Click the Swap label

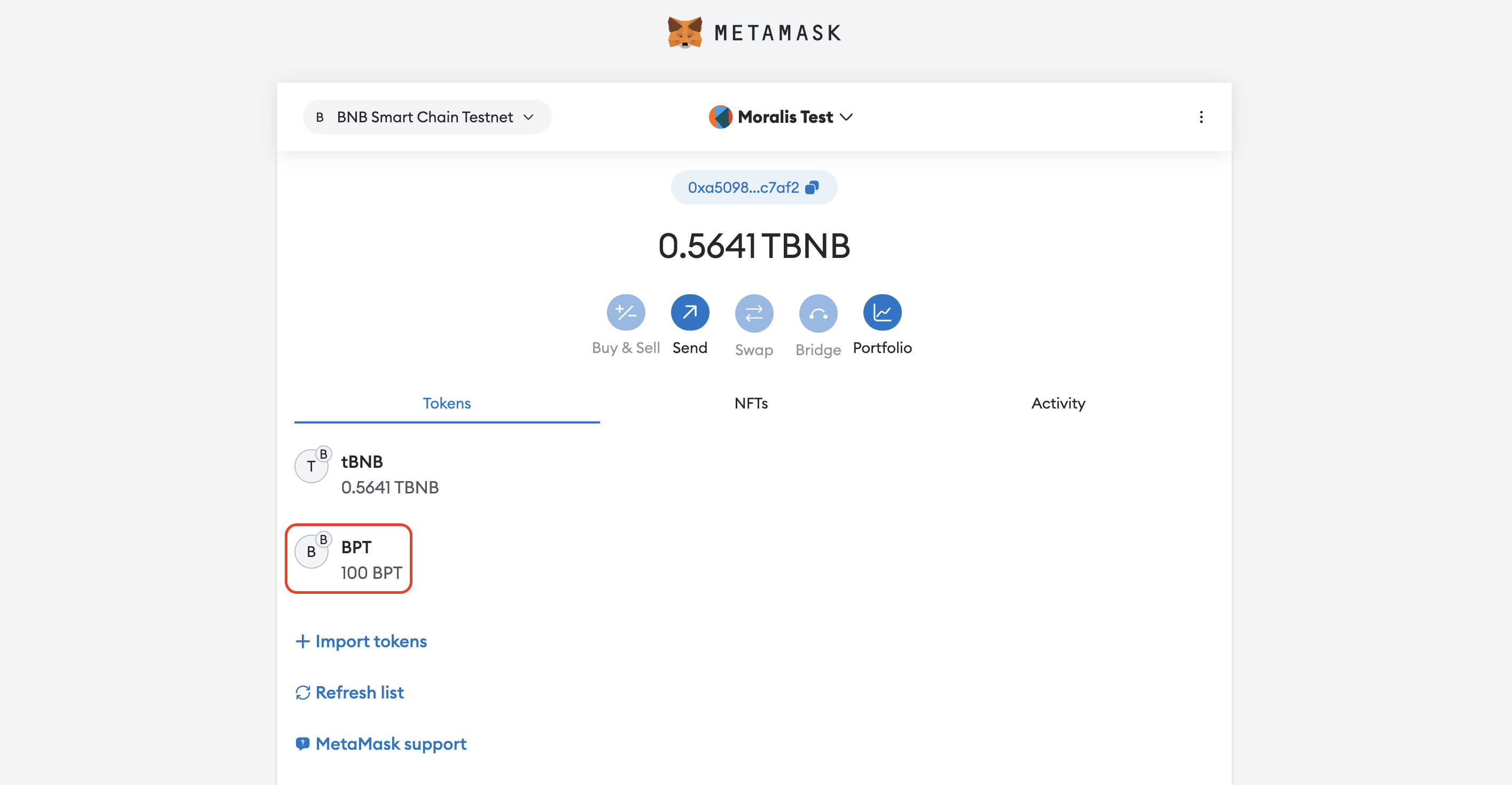point(754,350)
